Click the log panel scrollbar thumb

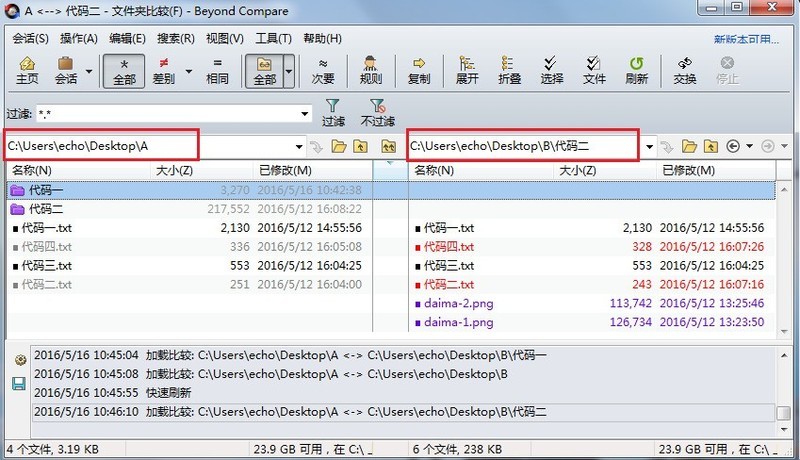783,413
